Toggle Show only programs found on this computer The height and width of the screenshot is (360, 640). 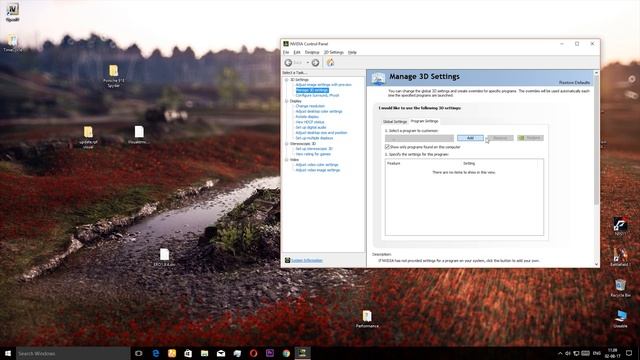pyautogui.click(x=387, y=147)
